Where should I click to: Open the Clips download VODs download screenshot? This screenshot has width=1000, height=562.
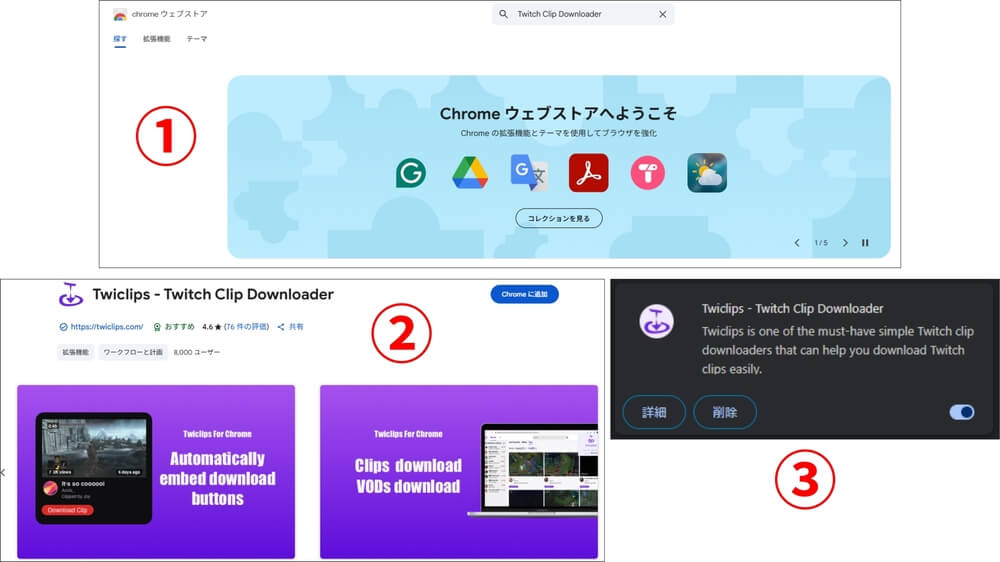459,471
